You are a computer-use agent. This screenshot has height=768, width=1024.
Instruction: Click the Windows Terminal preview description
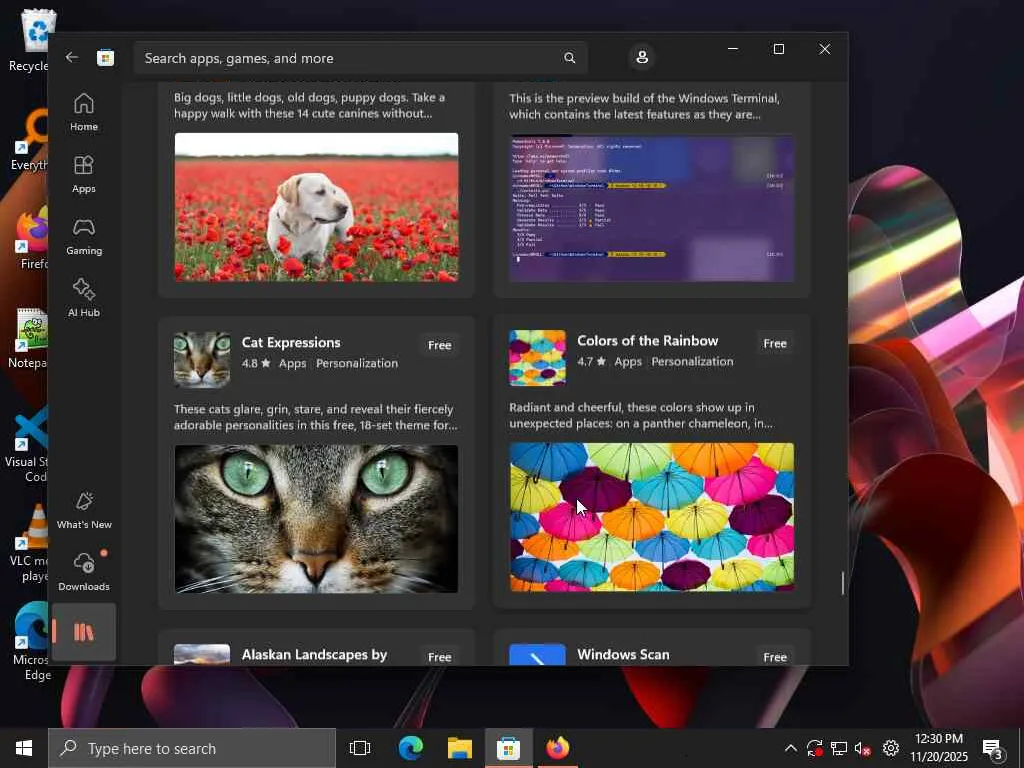644,106
